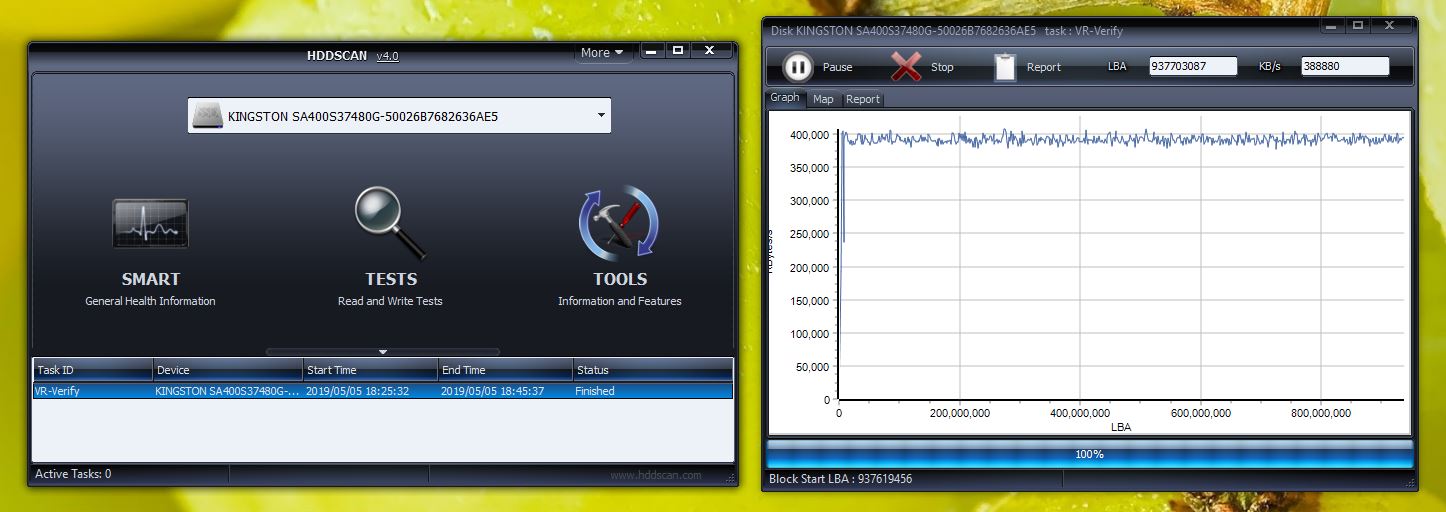This screenshot has height=512, width=1446.
Task: Click the Report clipboard icon
Action: click(1005, 67)
